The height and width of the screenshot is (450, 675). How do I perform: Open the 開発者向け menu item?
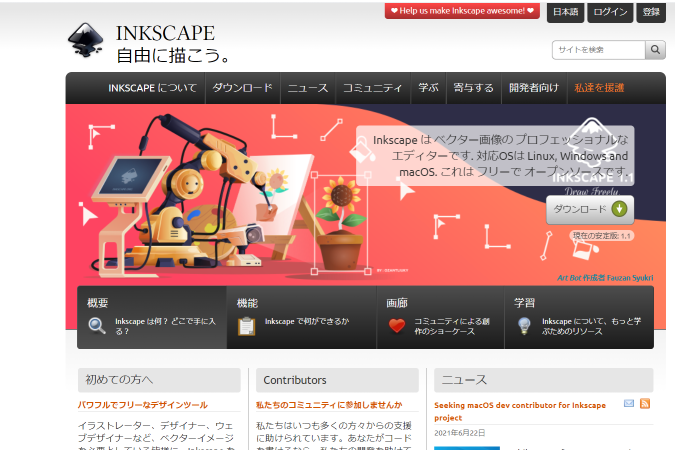[x=534, y=88]
